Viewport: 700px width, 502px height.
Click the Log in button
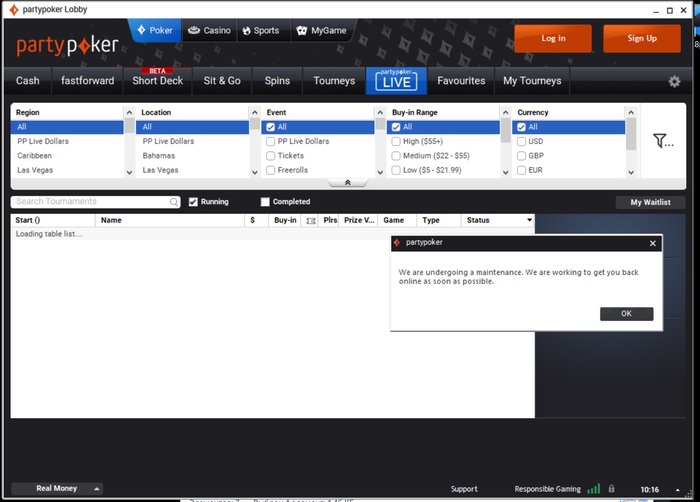tap(553, 38)
